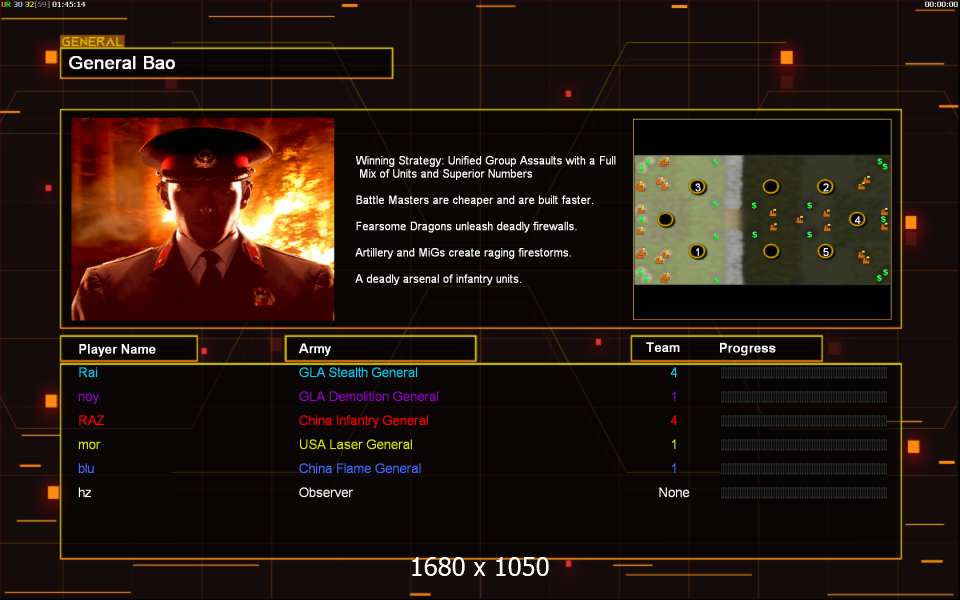Click the China Flame General army entry
Screen dimensions: 960x600
pos(360,468)
